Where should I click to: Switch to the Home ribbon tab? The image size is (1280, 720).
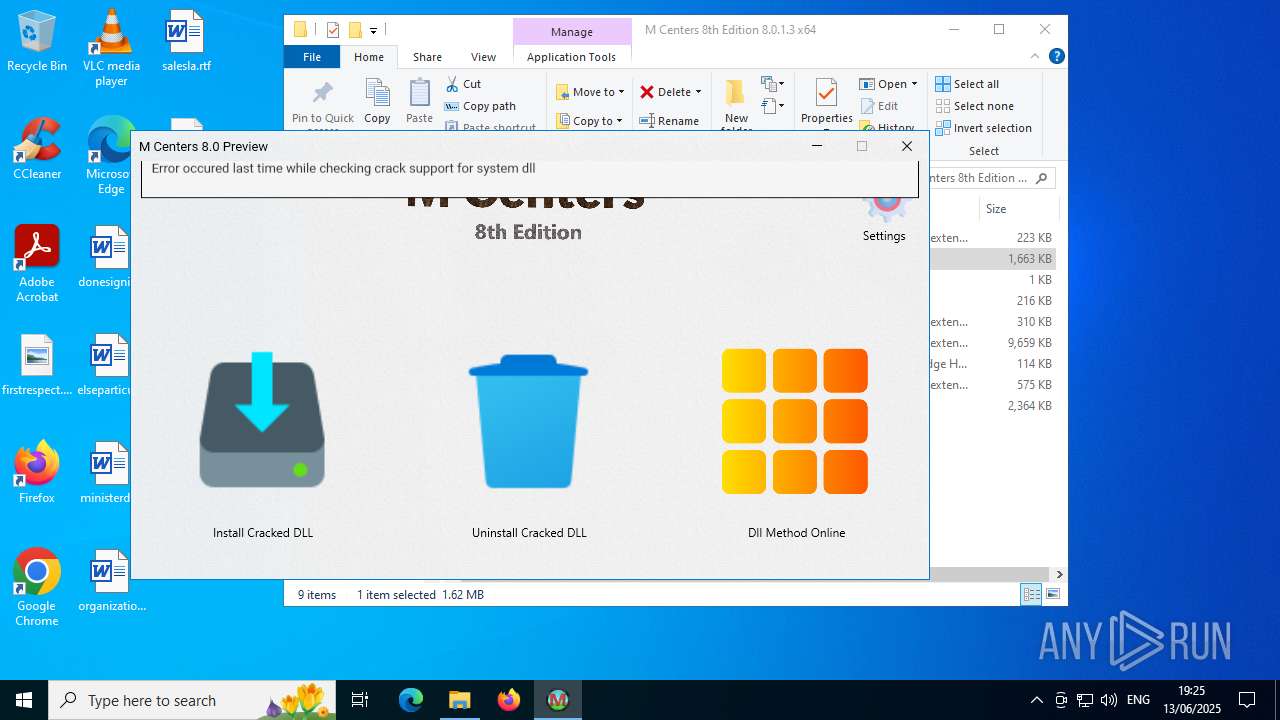(x=368, y=57)
